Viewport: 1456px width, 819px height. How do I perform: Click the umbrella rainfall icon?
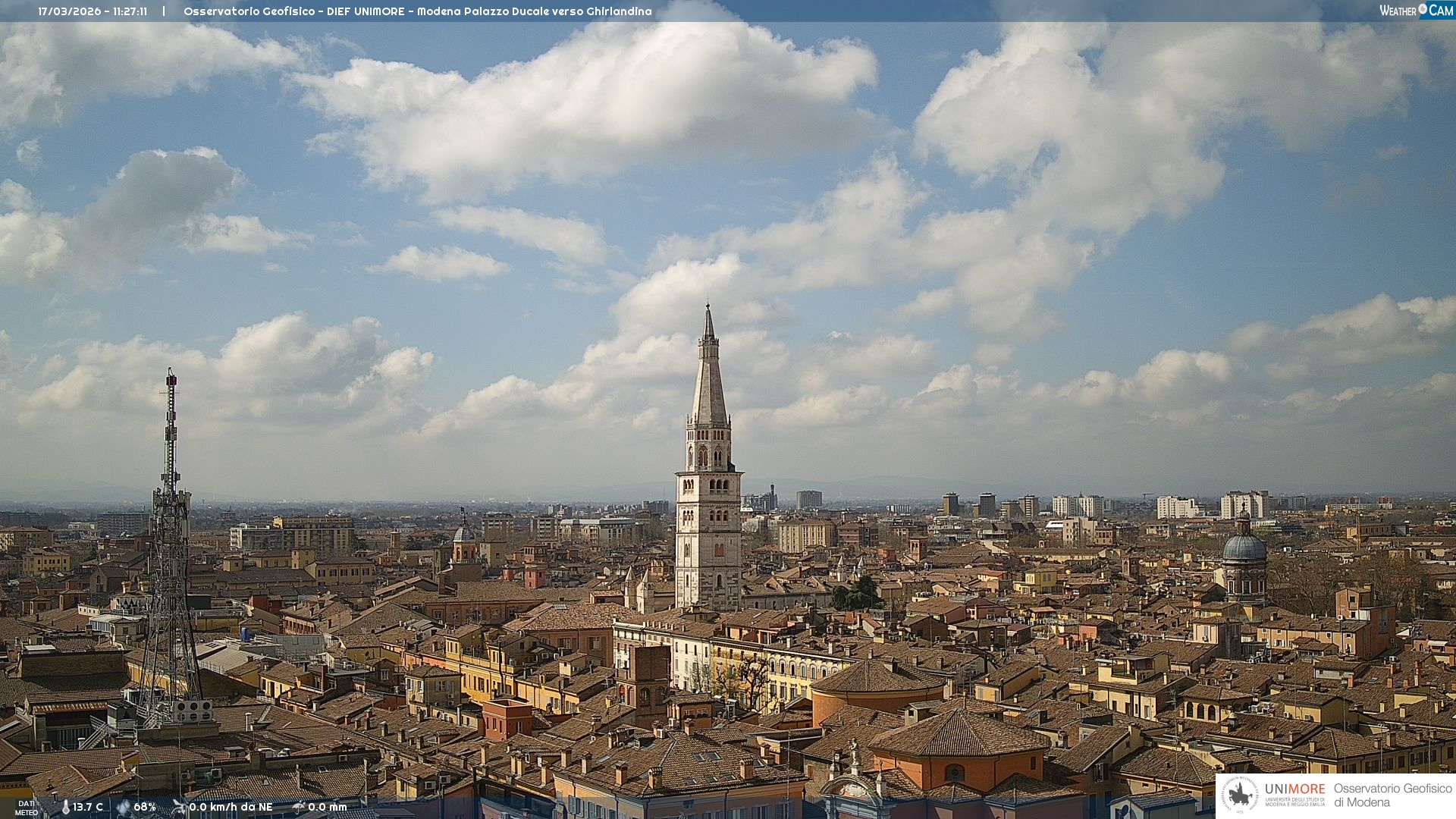298,807
